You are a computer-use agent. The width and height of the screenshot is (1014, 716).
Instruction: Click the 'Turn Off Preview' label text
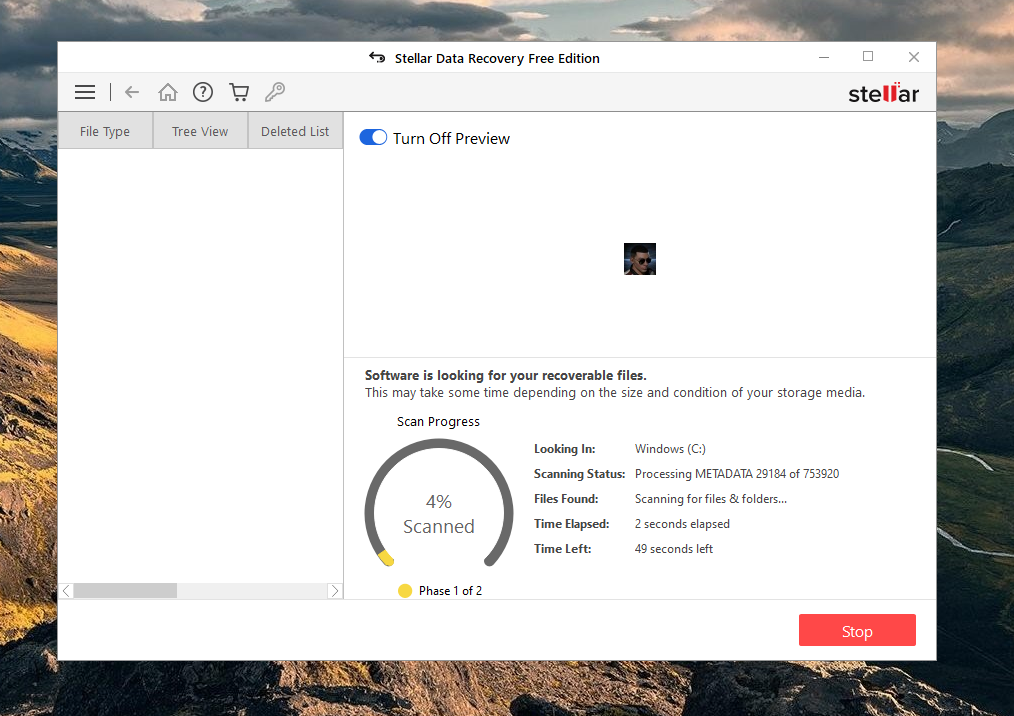click(451, 138)
